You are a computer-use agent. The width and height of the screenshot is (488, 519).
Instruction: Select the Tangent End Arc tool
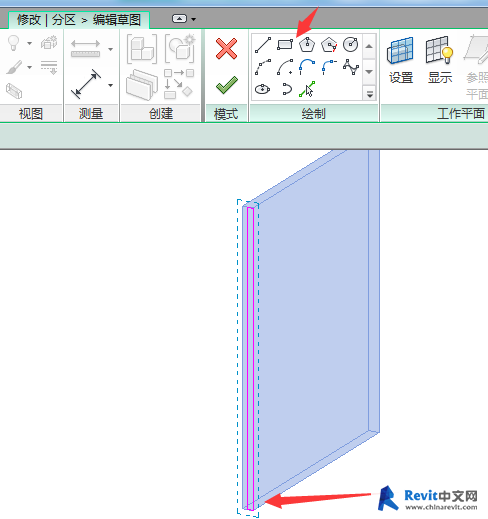click(x=307, y=67)
